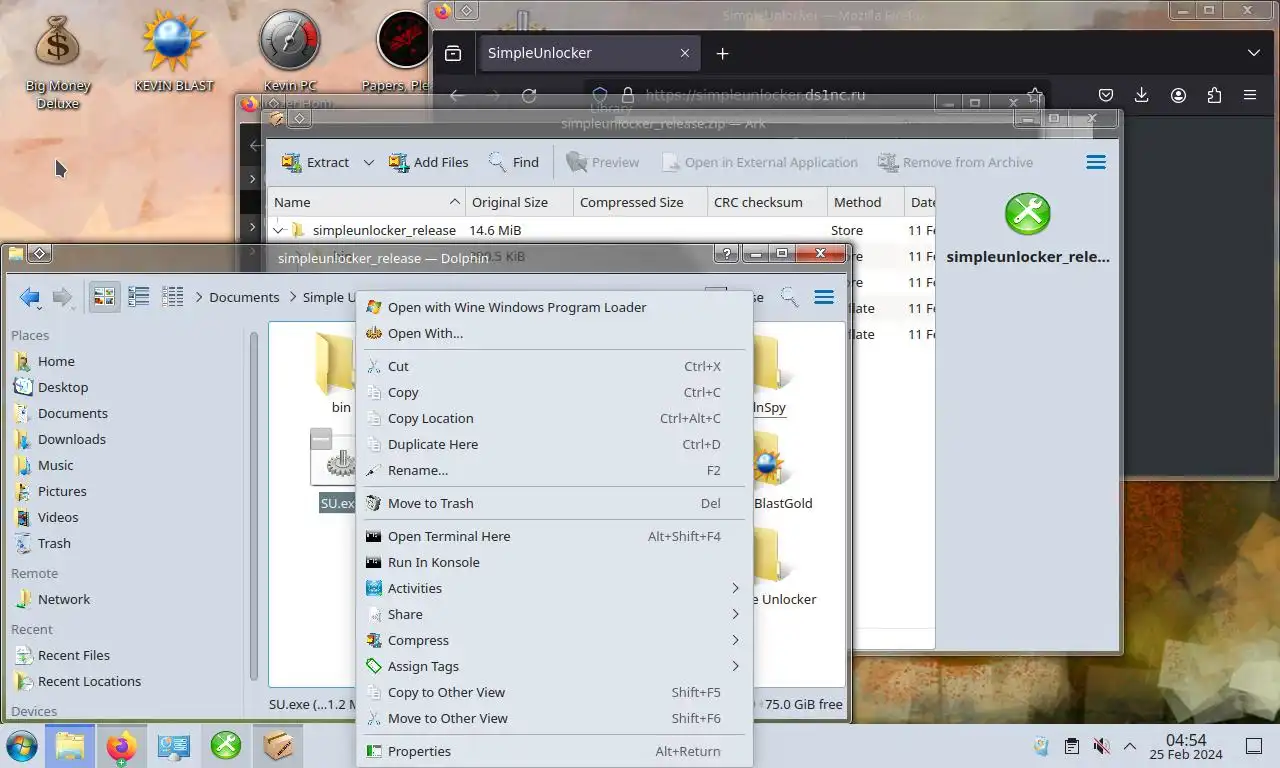Choose Duplicate Here in context menu
Image resolution: width=1280 pixels, height=768 pixels.
point(554,444)
